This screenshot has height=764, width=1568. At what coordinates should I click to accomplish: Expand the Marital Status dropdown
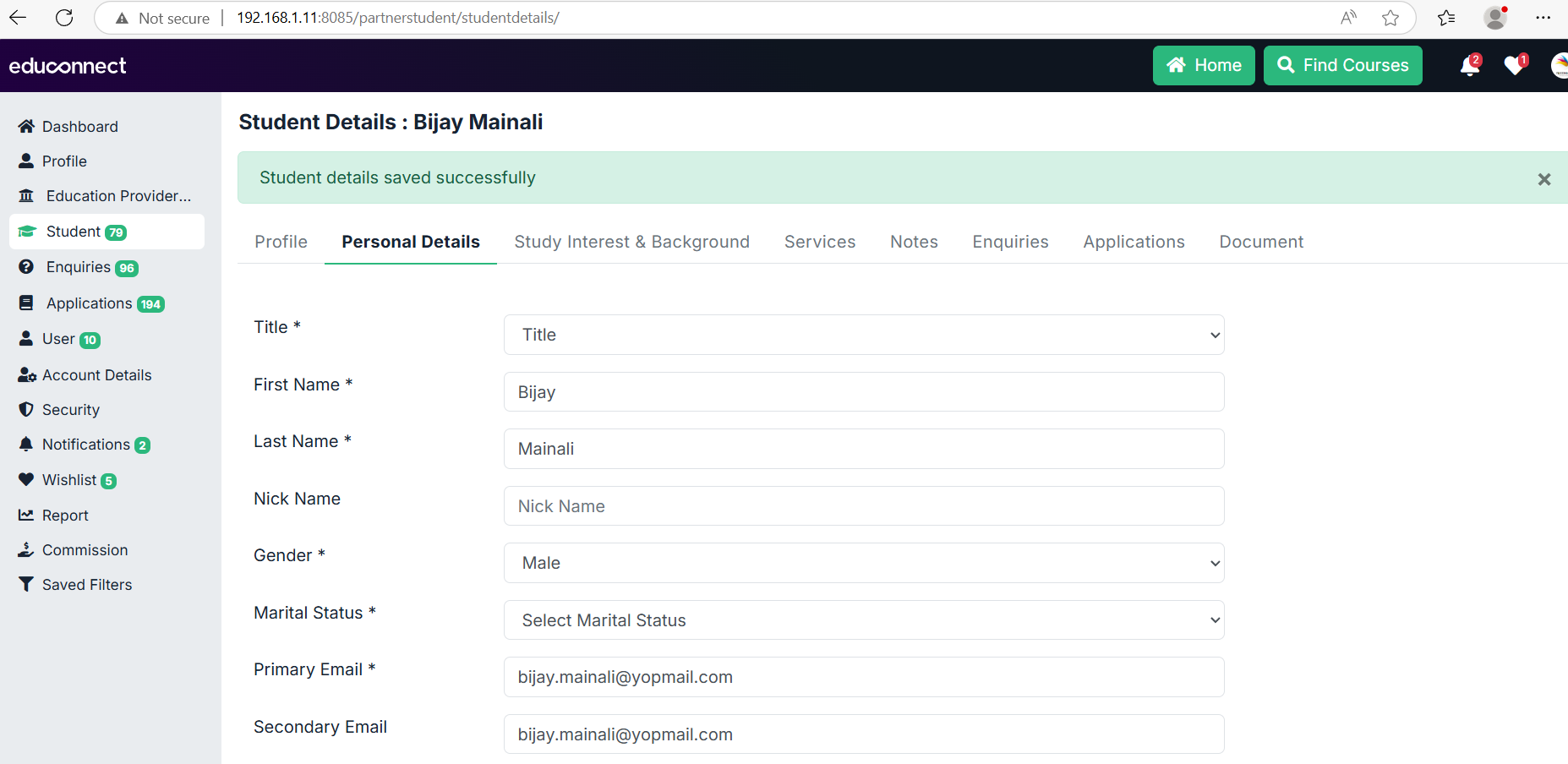coord(863,620)
